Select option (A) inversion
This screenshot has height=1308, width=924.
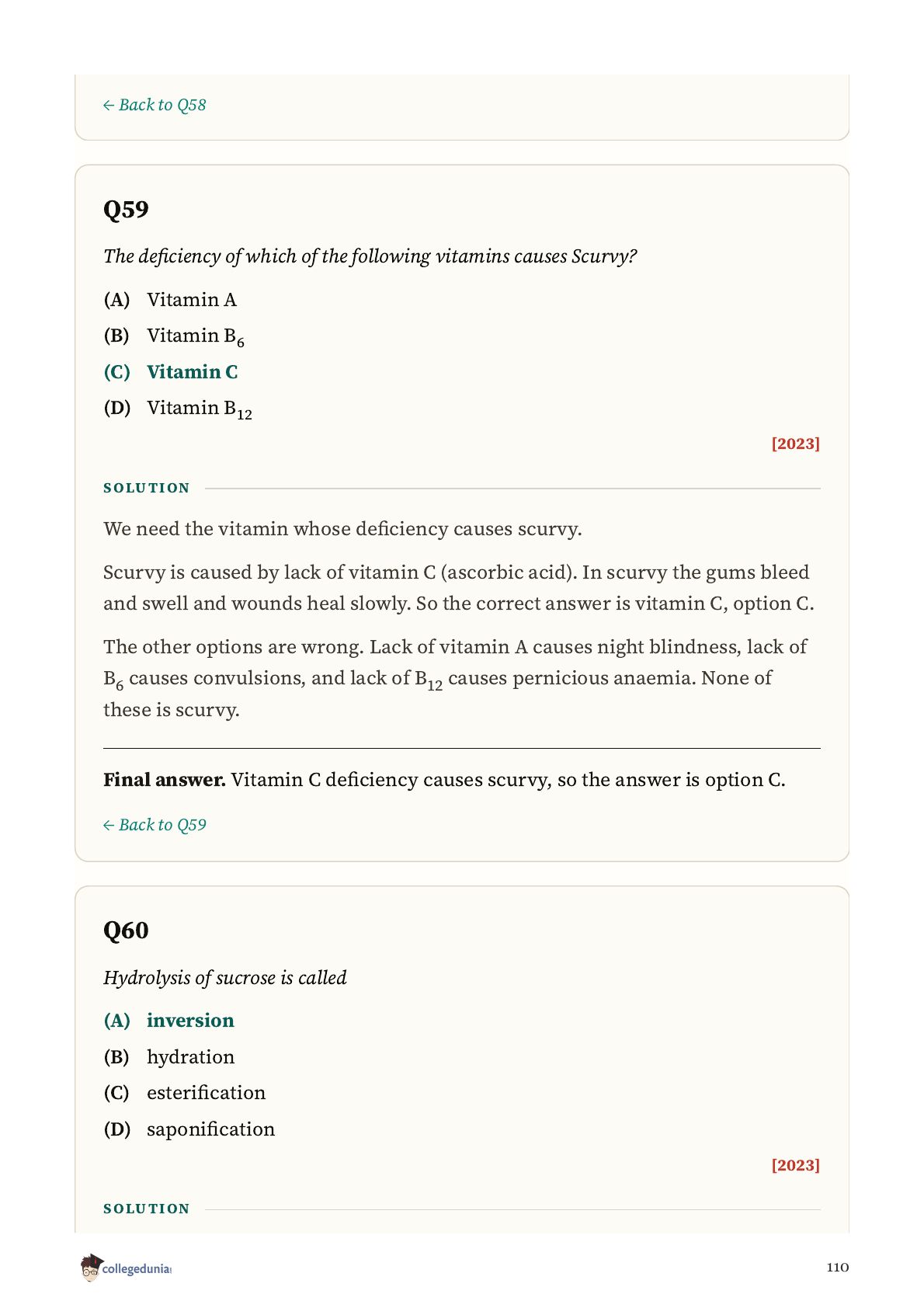168,1021
